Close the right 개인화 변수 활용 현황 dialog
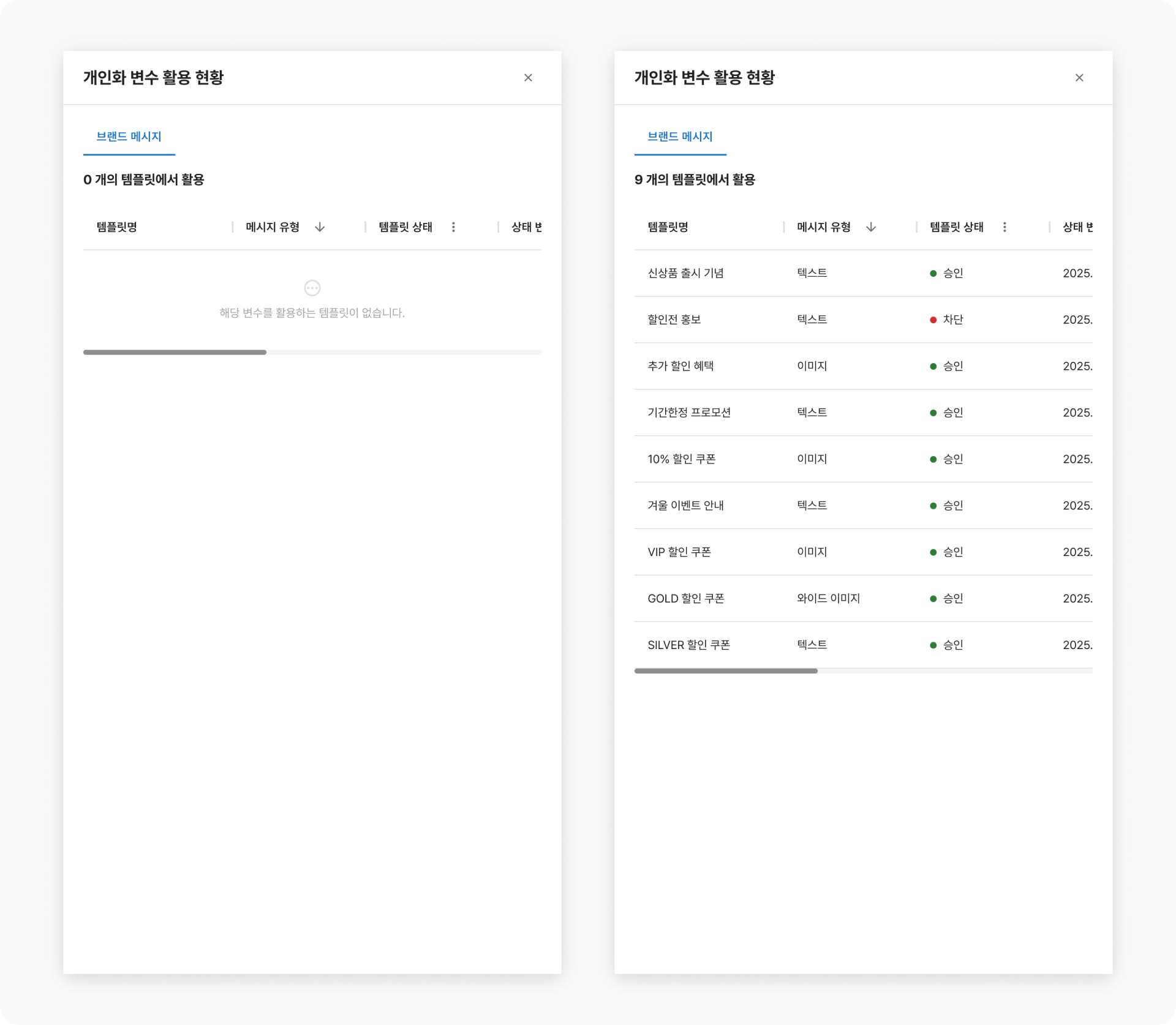Screen dimensions: 1176x1025 pyautogui.click(x=1079, y=78)
